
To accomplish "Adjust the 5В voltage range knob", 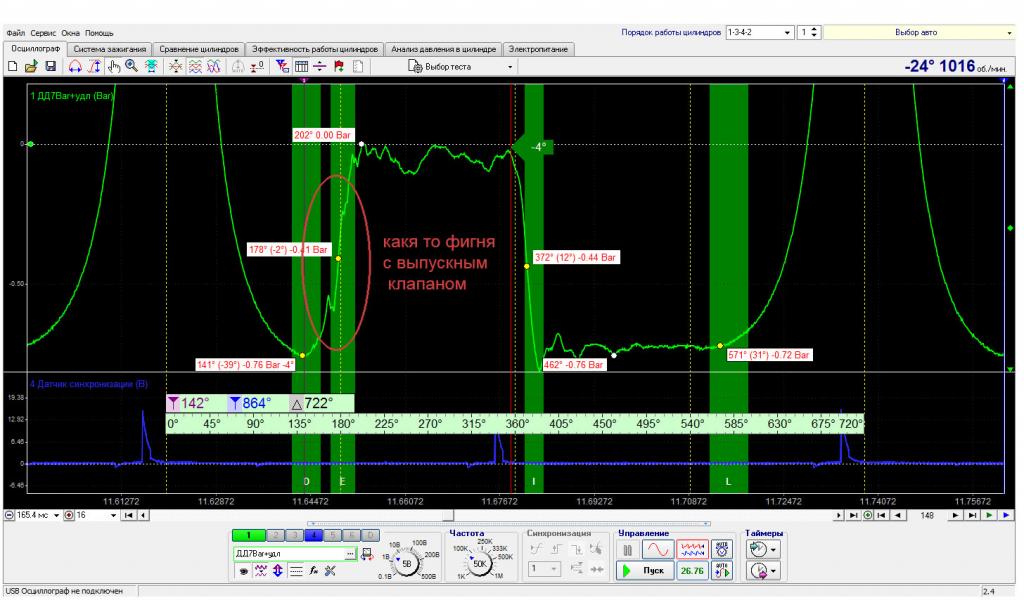I will tap(406, 563).
